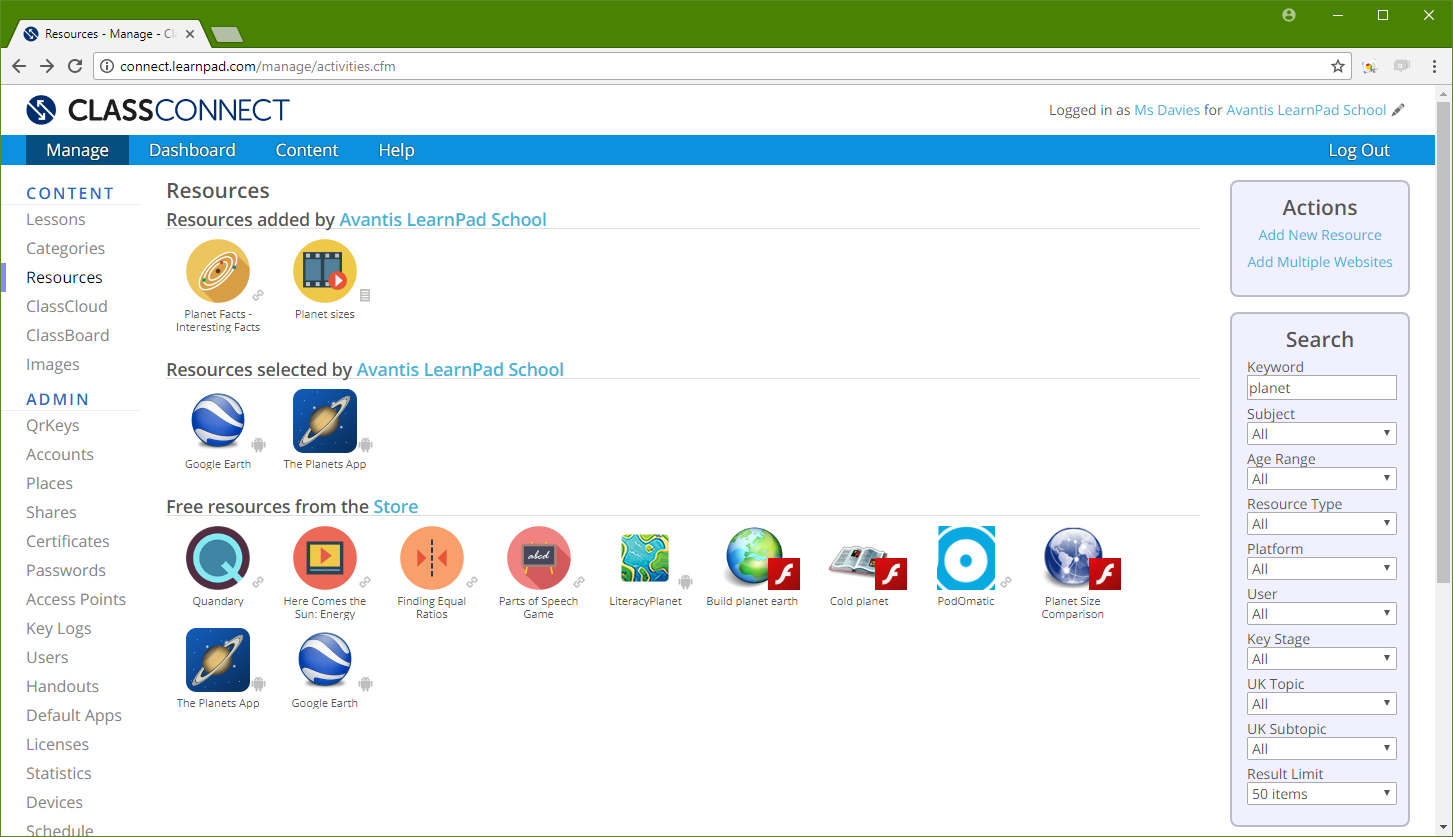Open ClassBoard in the sidebar

(68, 336)
